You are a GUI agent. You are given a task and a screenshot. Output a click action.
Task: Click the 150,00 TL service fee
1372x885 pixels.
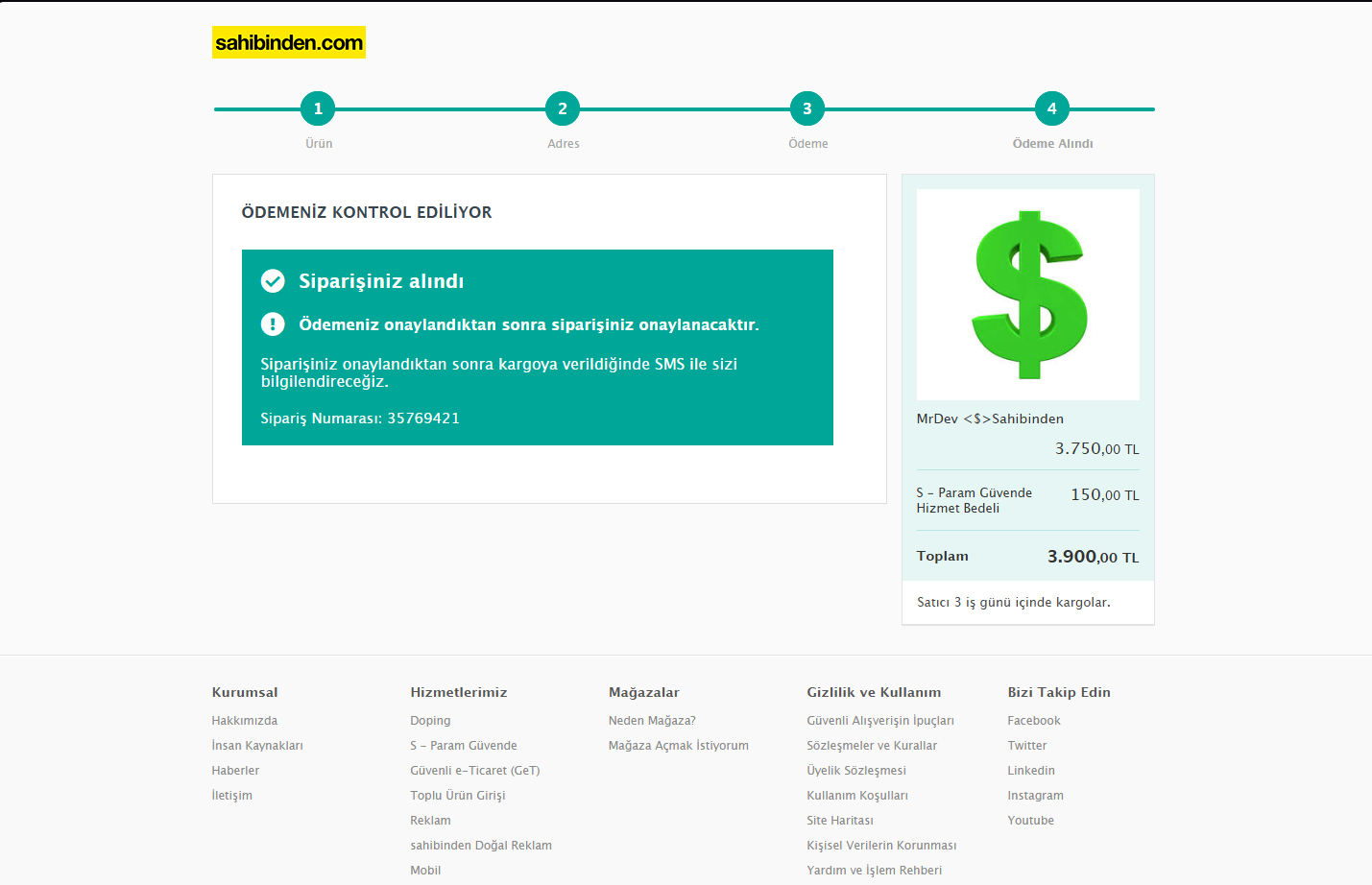[1105, 495]
